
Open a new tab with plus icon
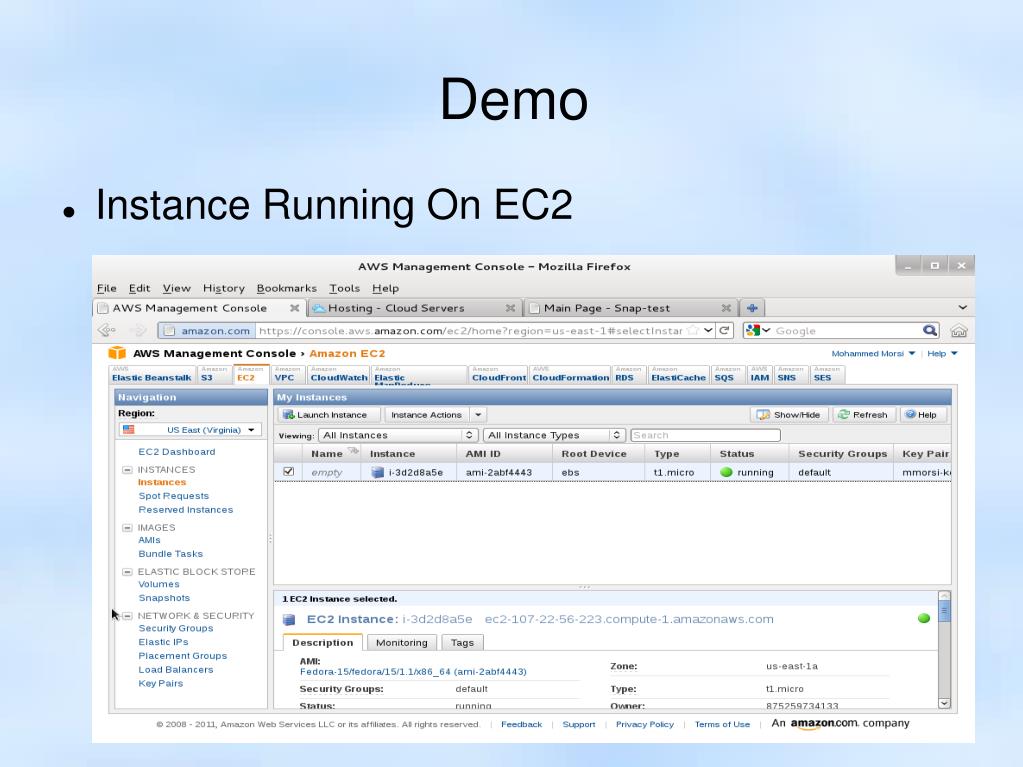click(752, 308)
